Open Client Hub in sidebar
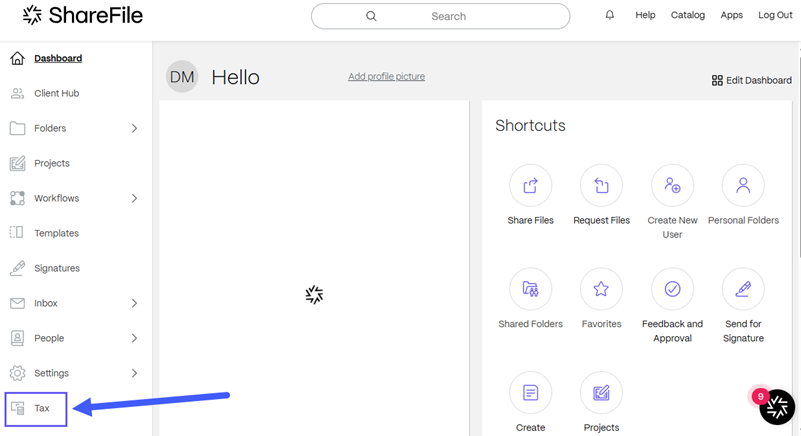Image resolution: width=801 pixels, height=436 pixels. pyautogui.click(x=57, y=93)
